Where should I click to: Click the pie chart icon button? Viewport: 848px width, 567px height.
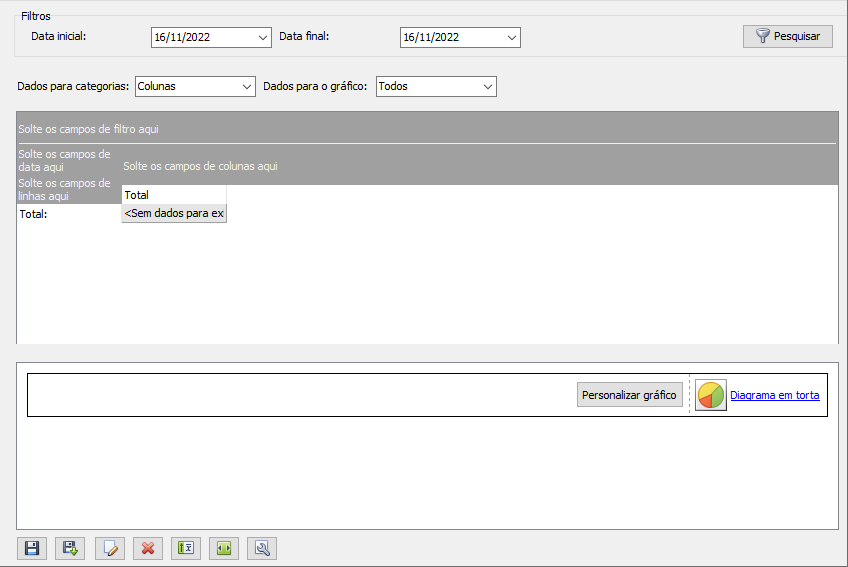[x=711, y=395]
